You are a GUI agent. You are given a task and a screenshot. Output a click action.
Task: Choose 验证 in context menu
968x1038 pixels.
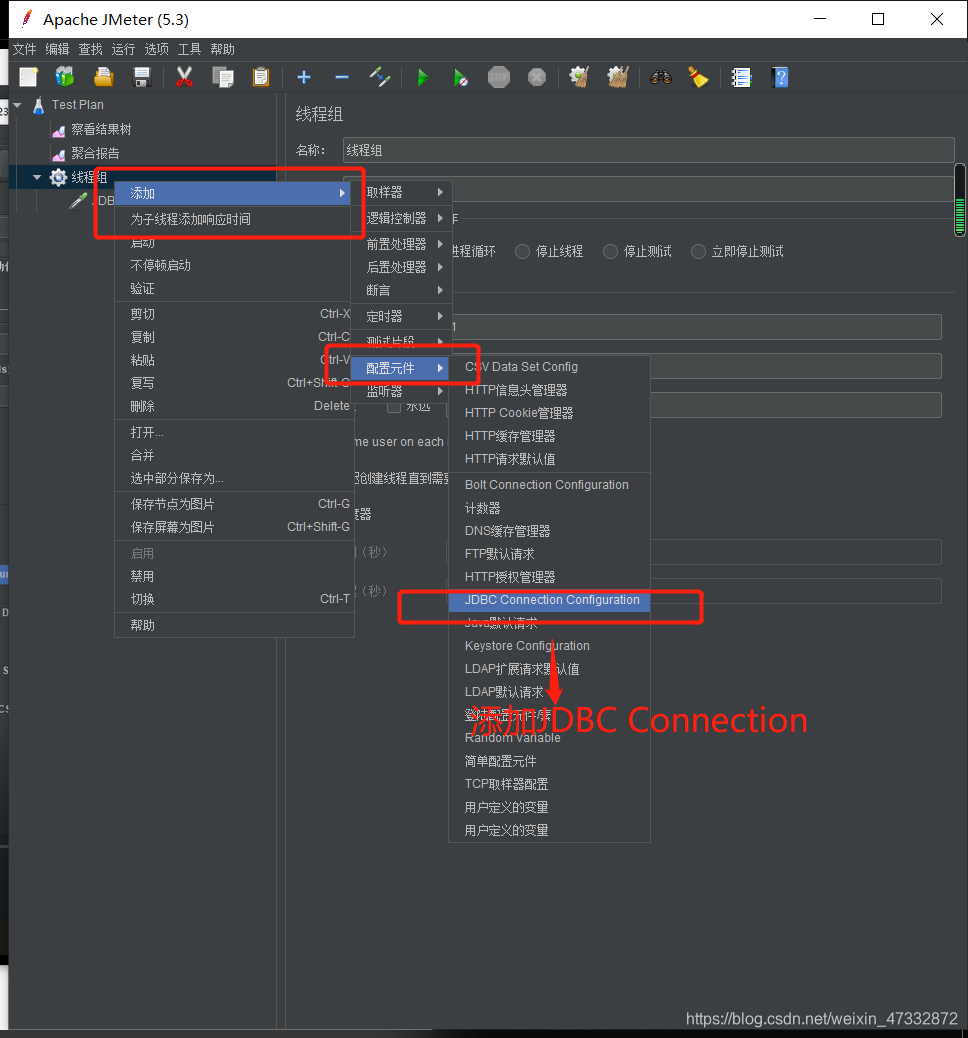234,289
